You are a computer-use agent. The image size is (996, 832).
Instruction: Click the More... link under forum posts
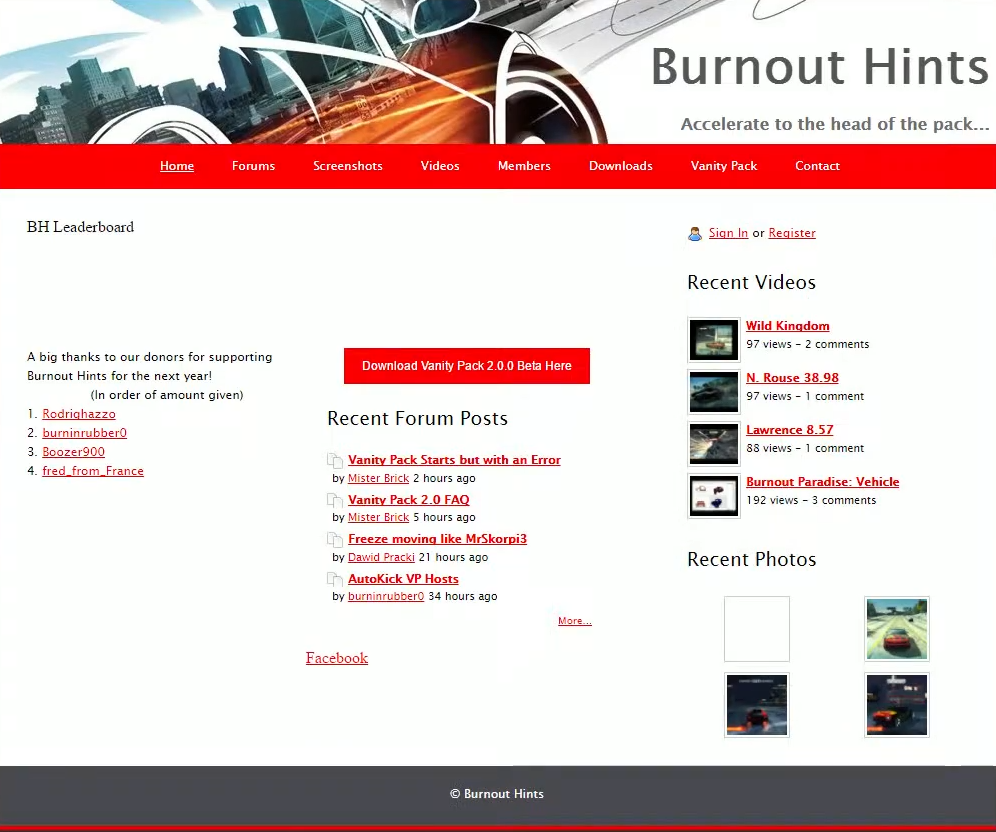click(x=575, y=621)
